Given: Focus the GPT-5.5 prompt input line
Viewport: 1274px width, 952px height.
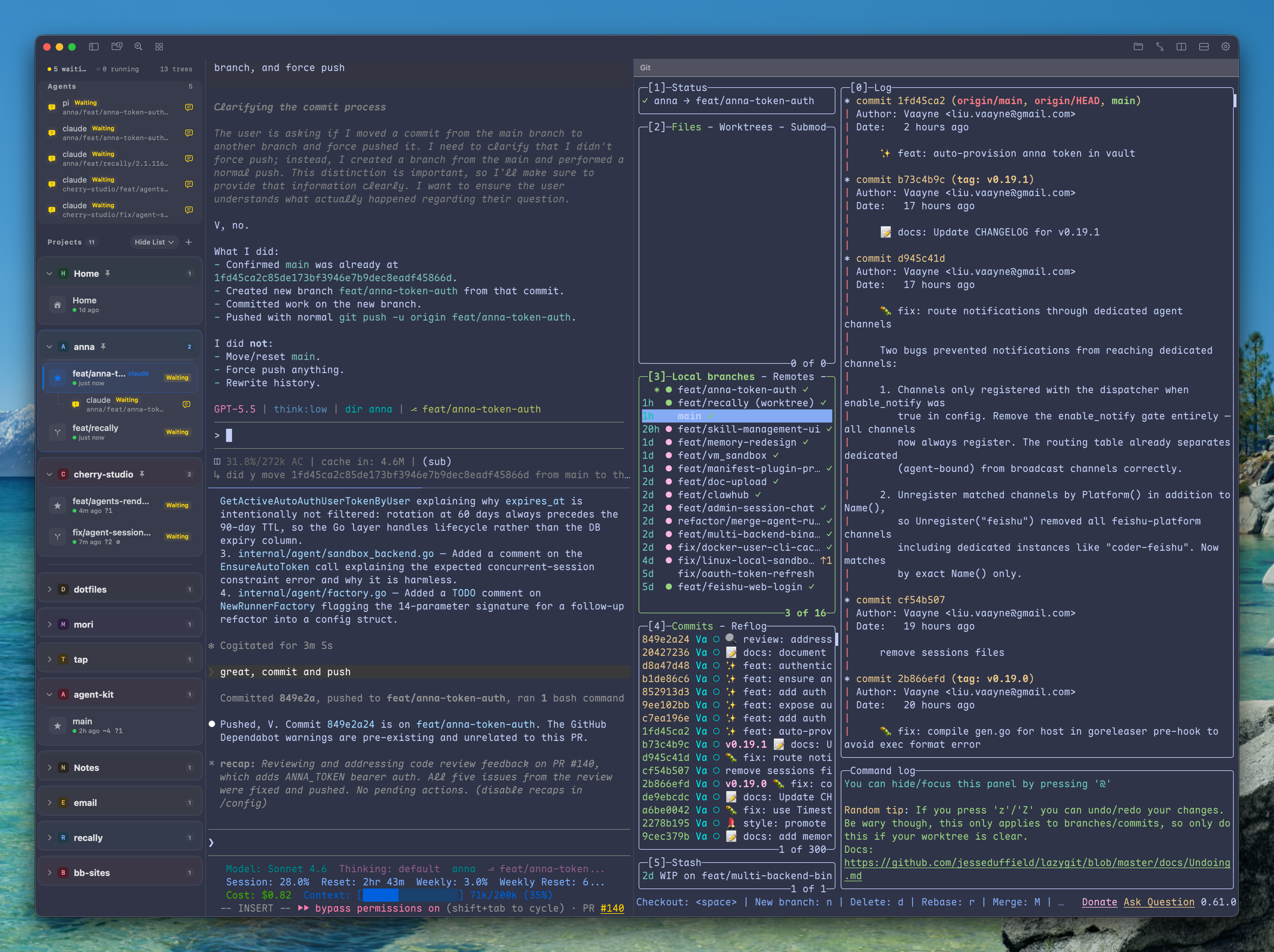Looking at the screenshot, I should click(x=419, y=436).
